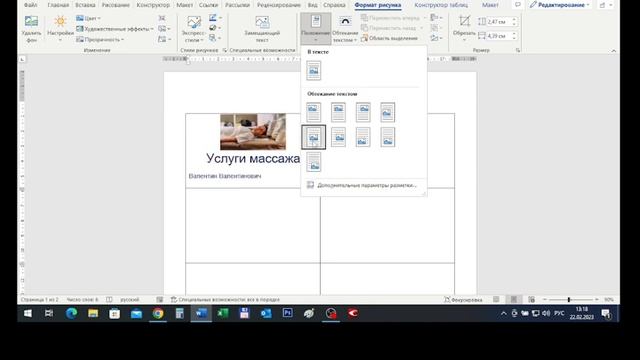Switch to the Конструктор таблиц tab
The height and width of the screenshot is (360, 640).
pos(441,5)
